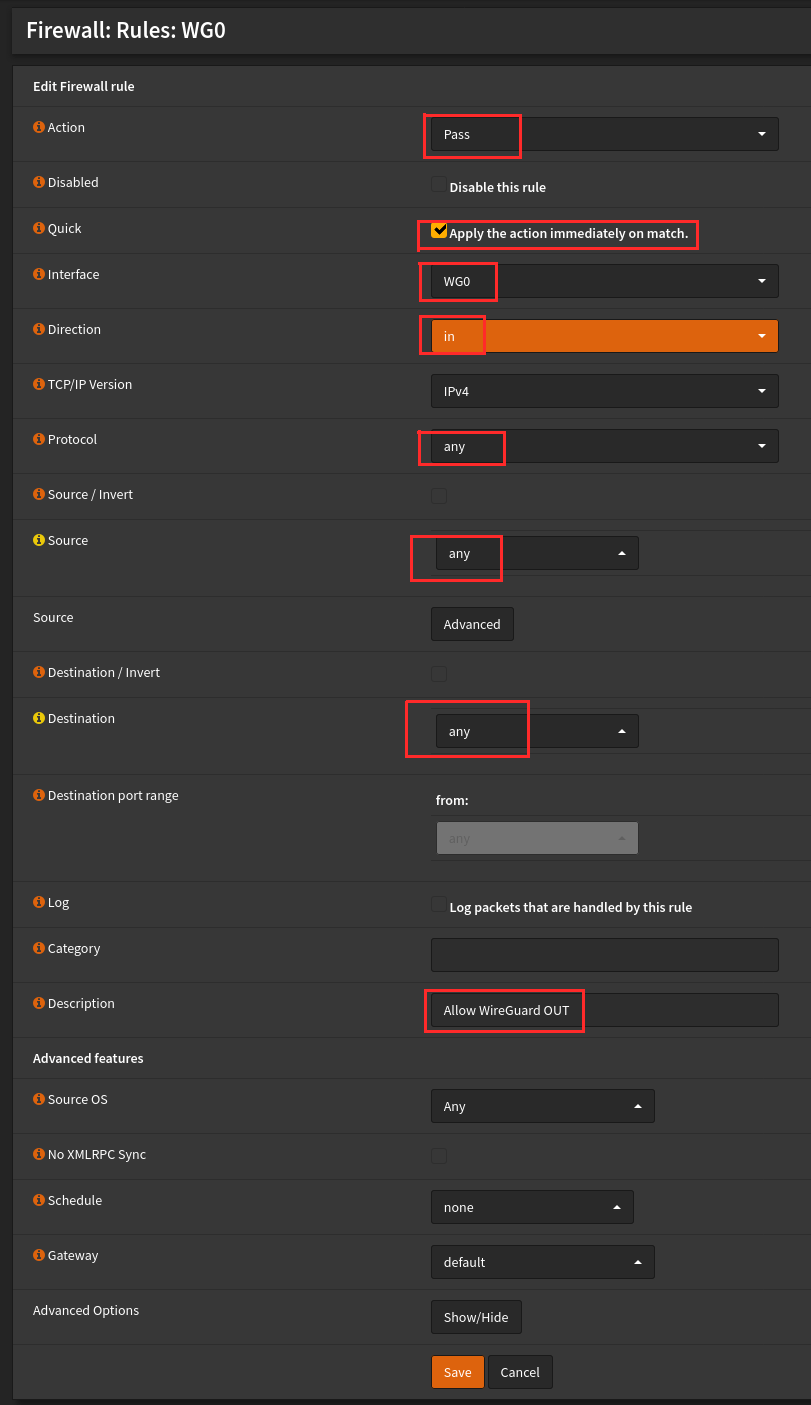Click the info icon next to Action
Viewport: 811px width, 1405px height.
pos(39,127)
